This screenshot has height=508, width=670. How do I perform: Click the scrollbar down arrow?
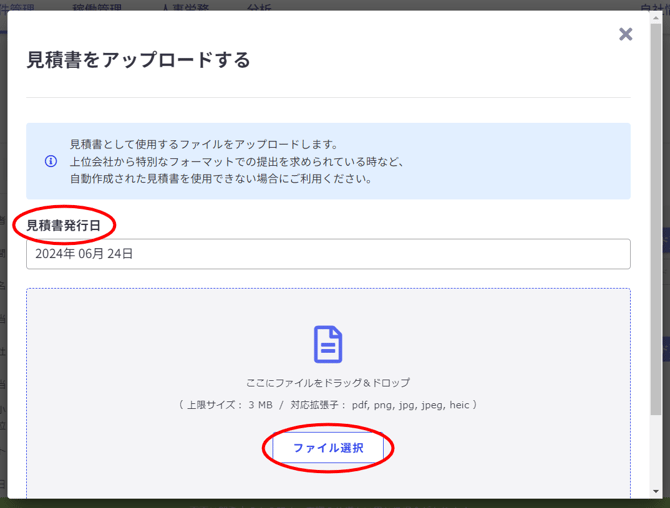point(656,491)
